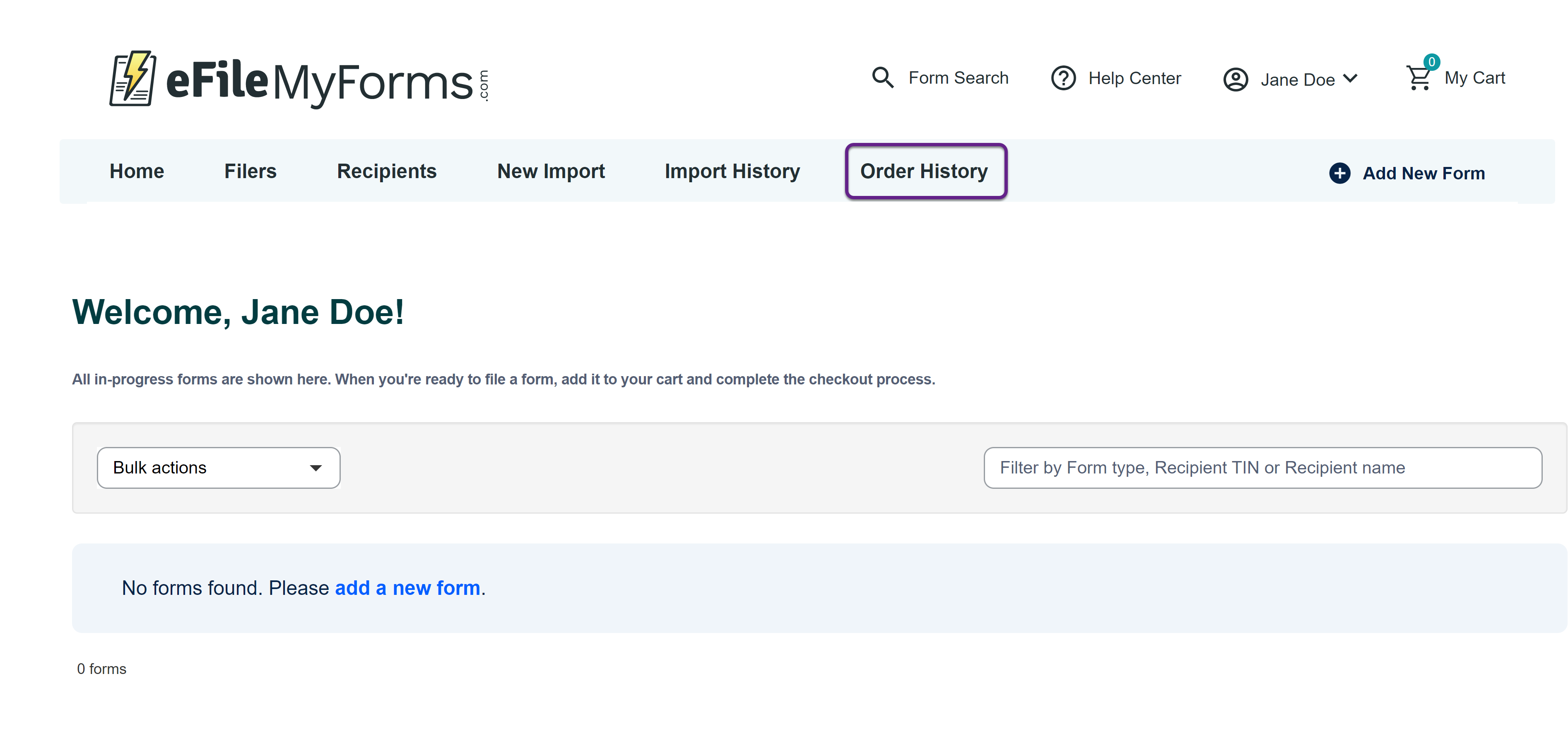Open the Bulk actions dropdown
1568x756 pixels.
click(218, 468)
